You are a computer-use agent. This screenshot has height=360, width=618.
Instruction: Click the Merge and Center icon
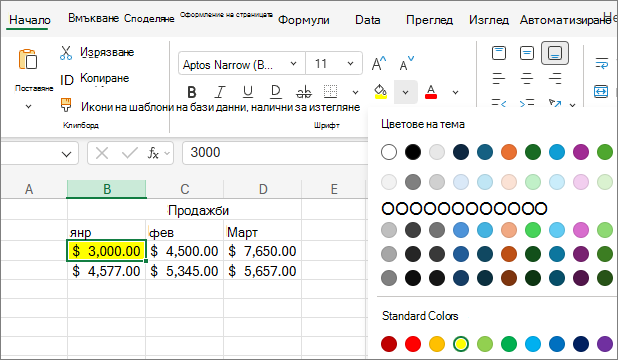[x=601, y=91]
